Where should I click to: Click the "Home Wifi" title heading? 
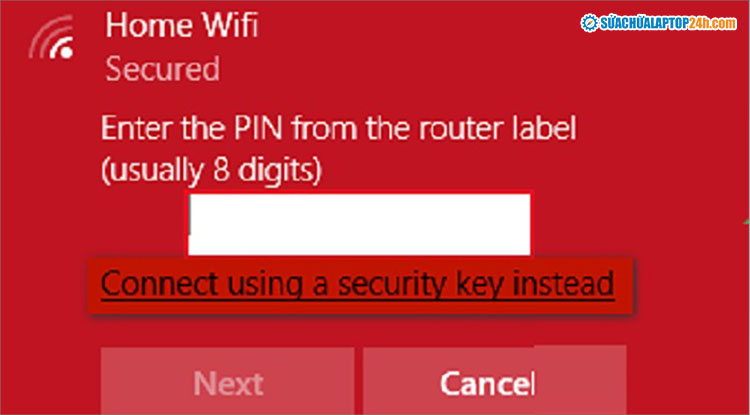[x=181, y=24]
